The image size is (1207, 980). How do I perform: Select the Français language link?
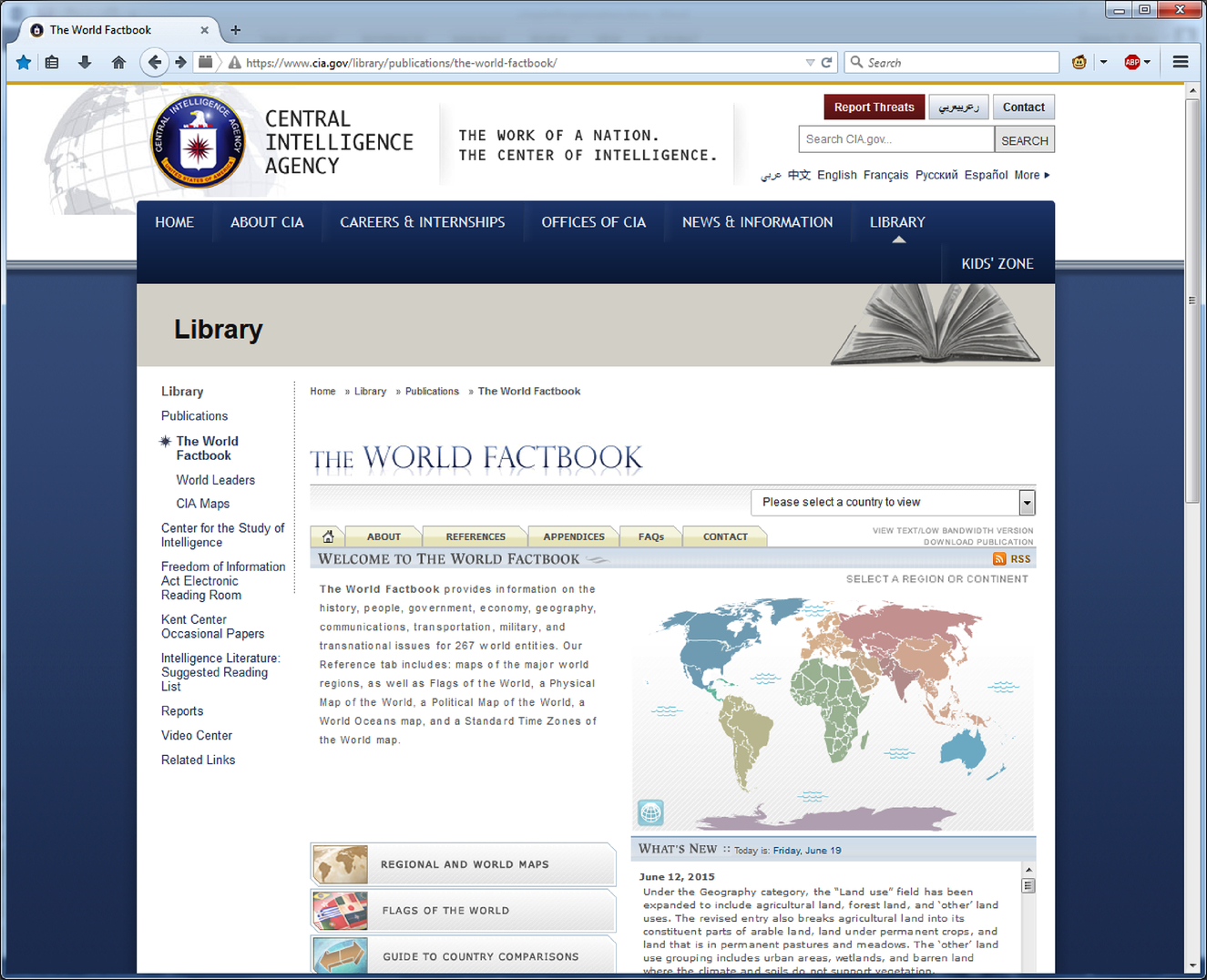click(886, 175)
